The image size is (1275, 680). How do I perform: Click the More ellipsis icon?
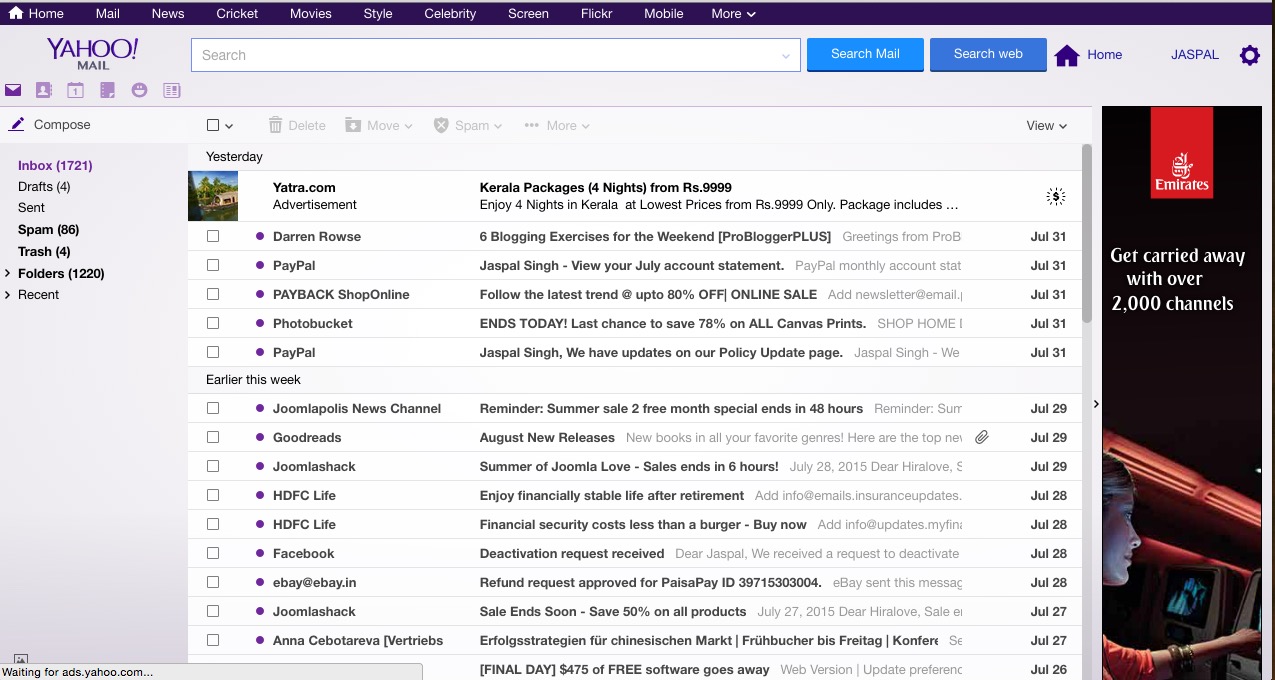[532, 125]
